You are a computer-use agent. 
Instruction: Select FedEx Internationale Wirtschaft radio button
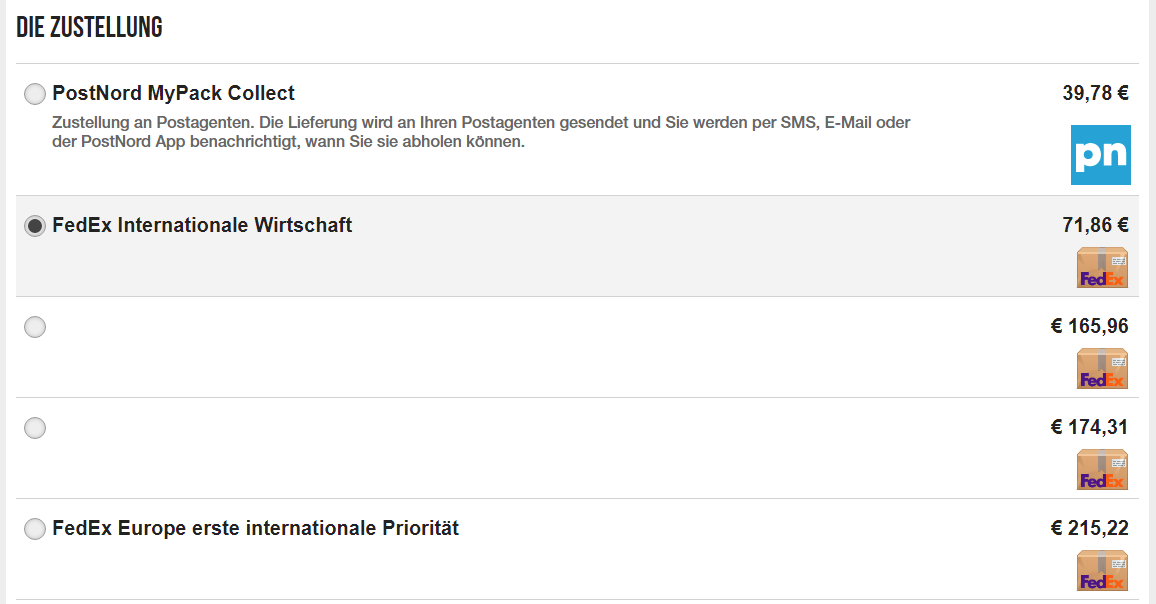(x=35, y=226)
